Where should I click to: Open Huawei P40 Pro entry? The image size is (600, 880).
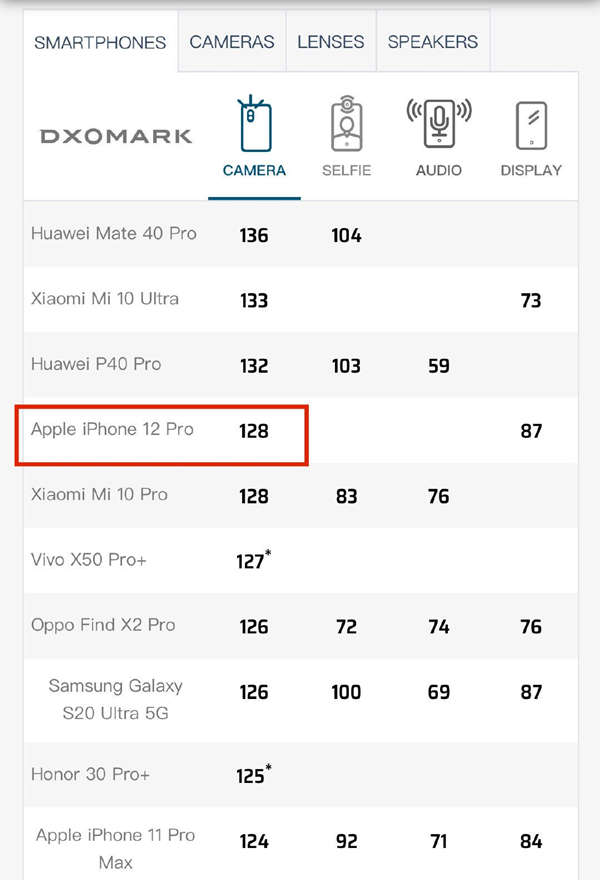pyautogui.click(x=96, y=364)
